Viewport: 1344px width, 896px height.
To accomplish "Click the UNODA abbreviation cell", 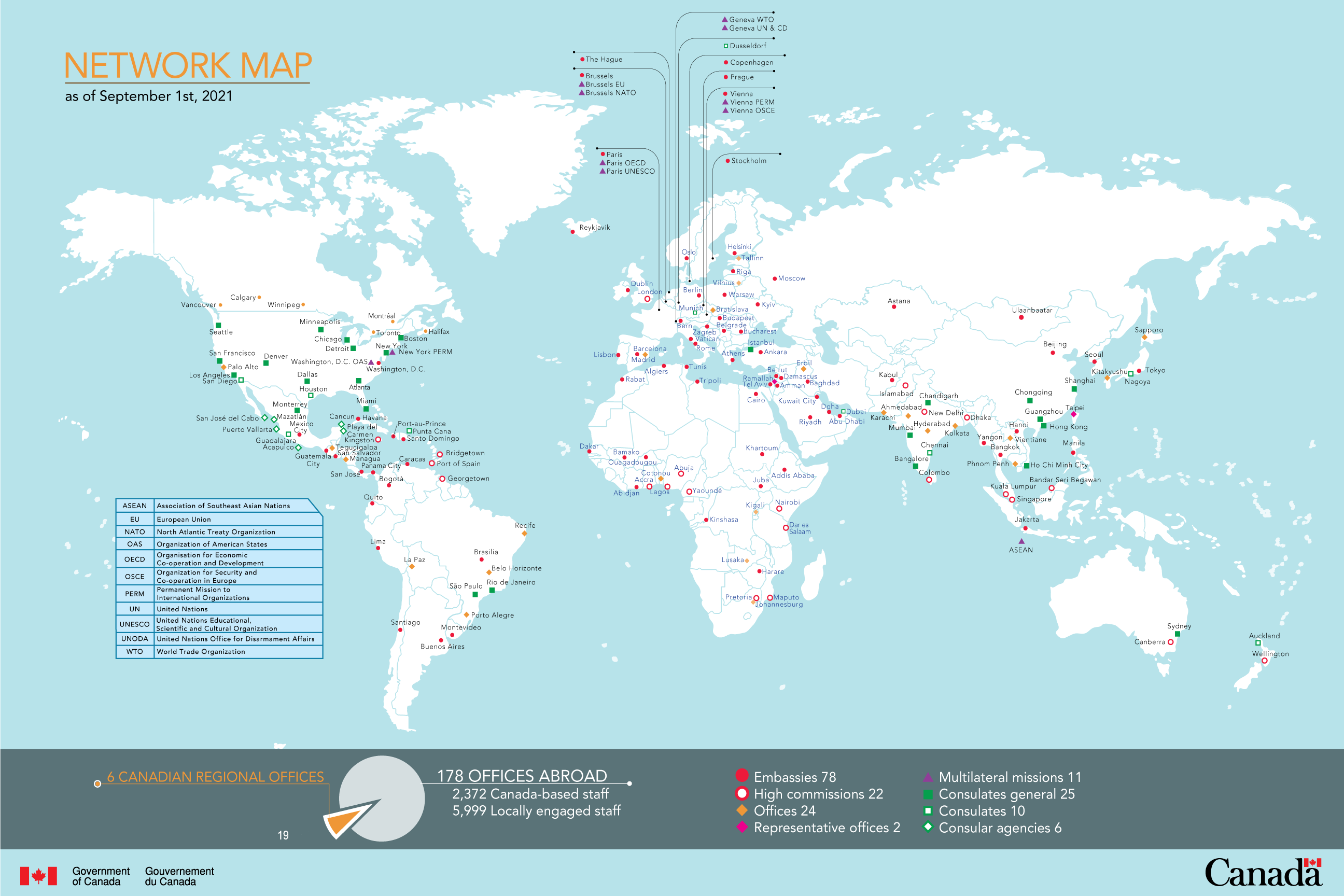I will tap(135, 639).
